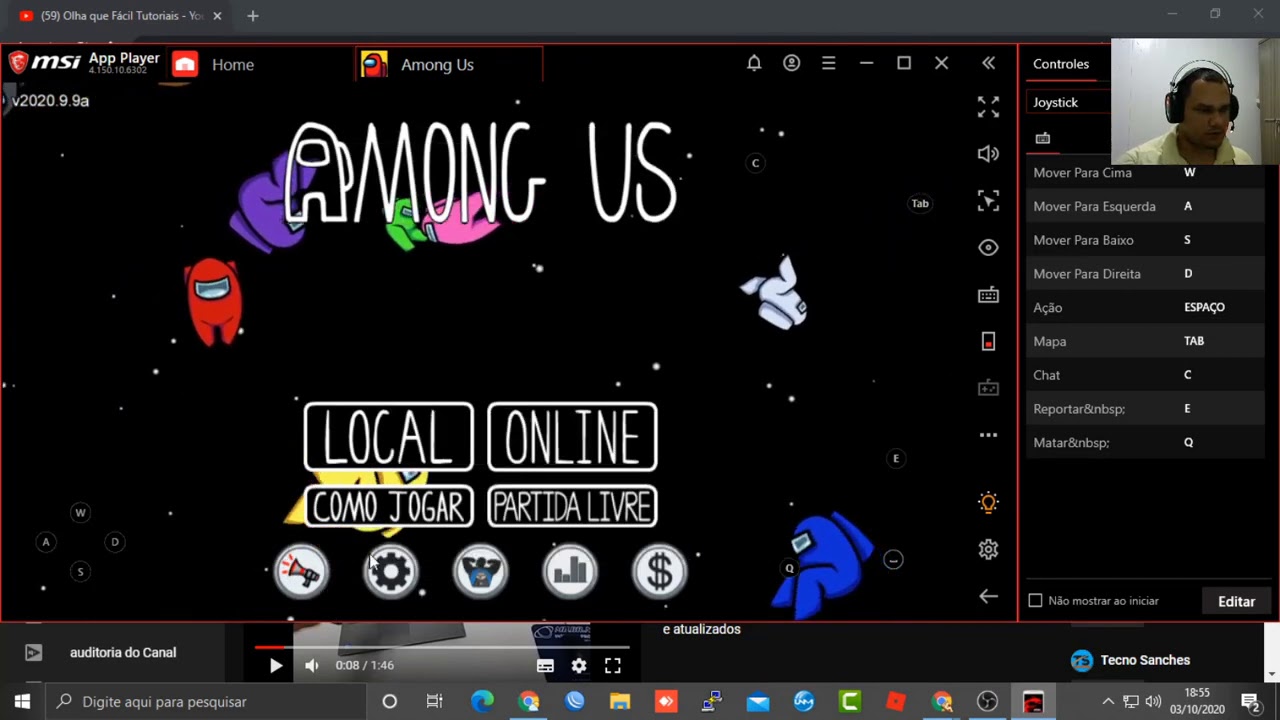Screen dimensions: 1280x720
Task: Click the back arrow in sidebar
Action: pos(988,596)
